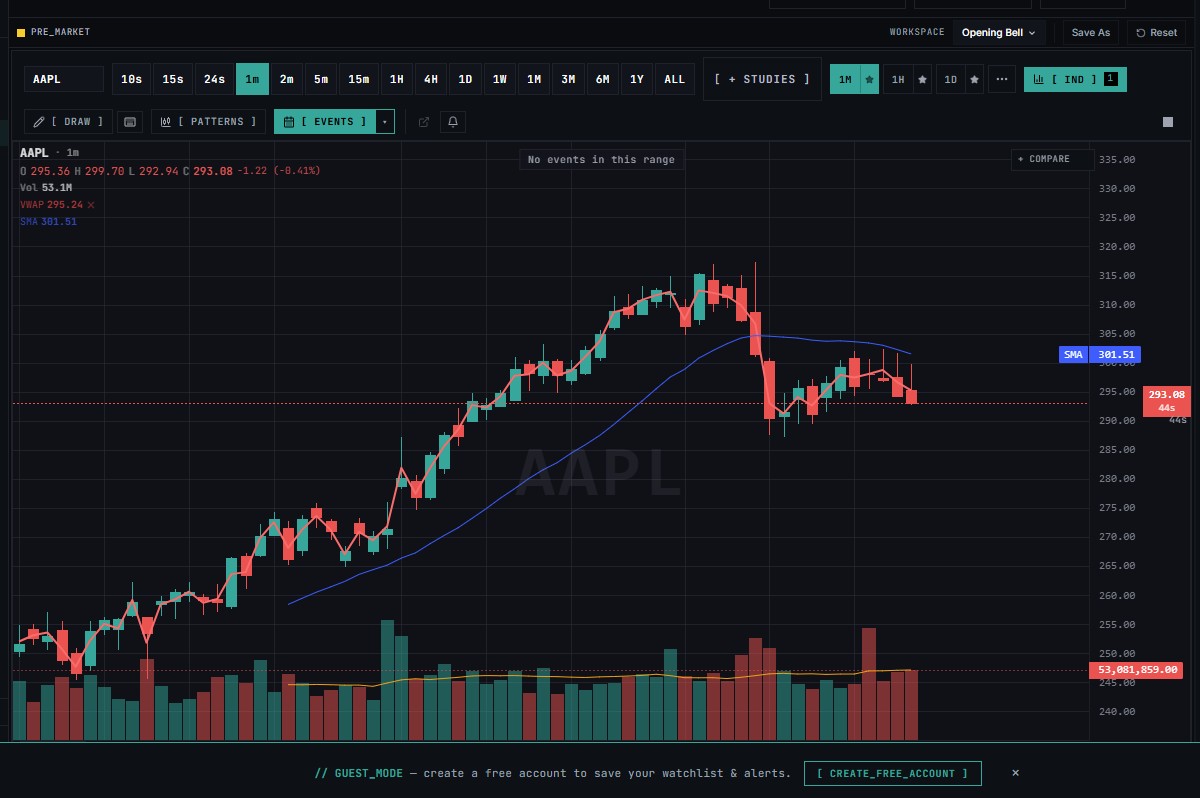Image resolution: width=1200 pixels, height=798 pixels.
Task: Click the 335.00 price axis label
Action: [x=1117, y=159]
